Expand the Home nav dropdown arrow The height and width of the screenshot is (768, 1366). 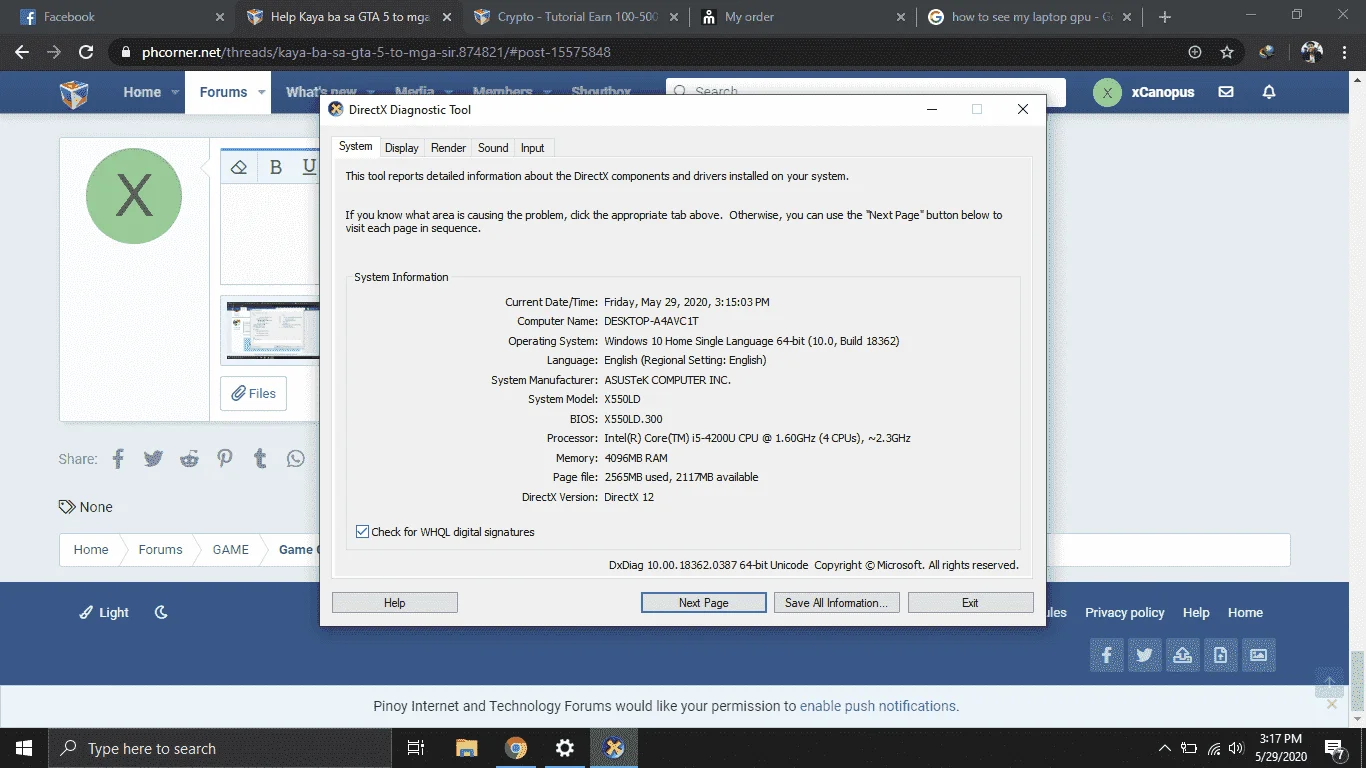point(176,92)
